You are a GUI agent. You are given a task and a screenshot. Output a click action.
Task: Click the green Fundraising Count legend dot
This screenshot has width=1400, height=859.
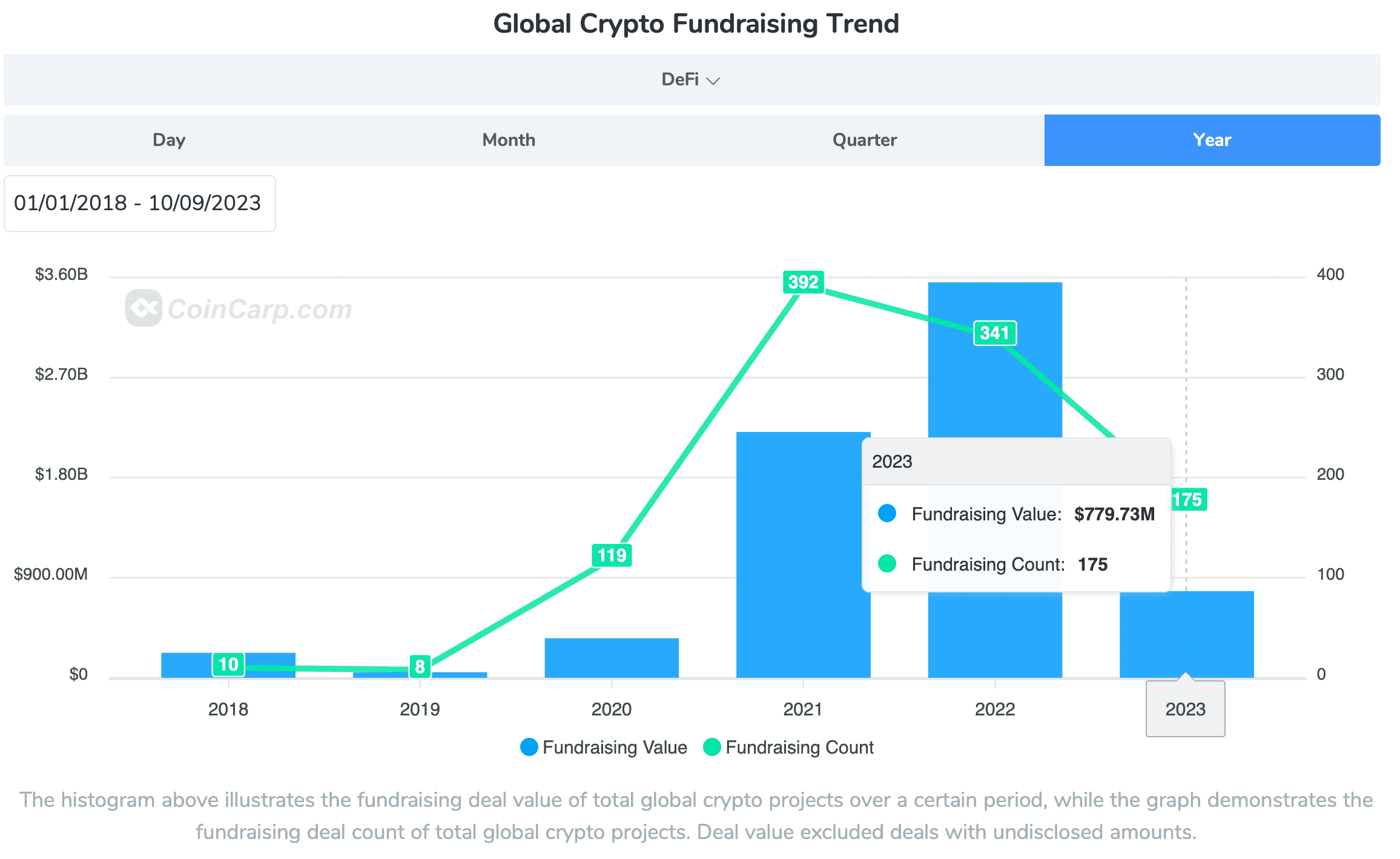[x=712, y=747]
